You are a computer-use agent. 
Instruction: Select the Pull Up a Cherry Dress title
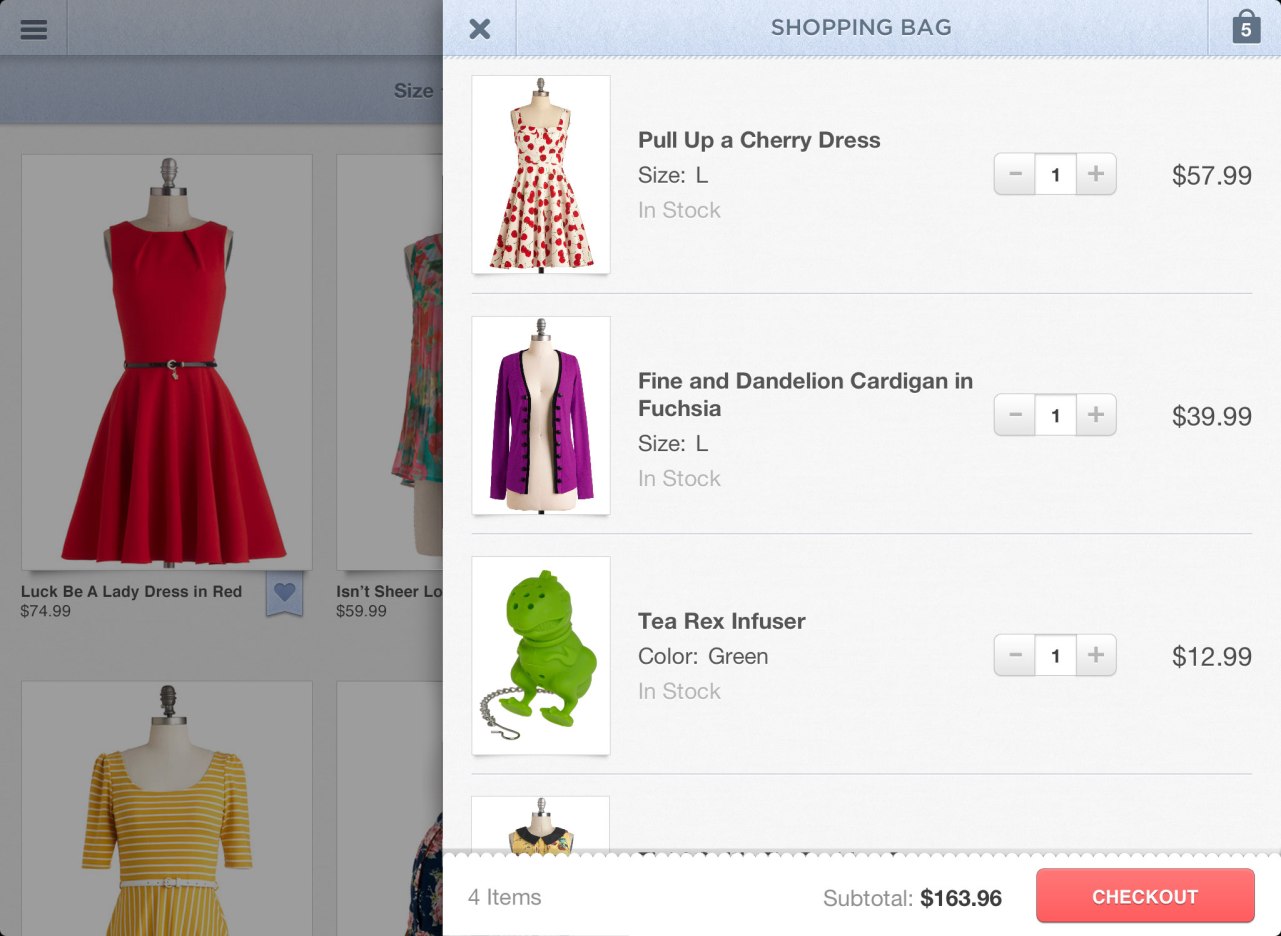click(x=759, y=140)
